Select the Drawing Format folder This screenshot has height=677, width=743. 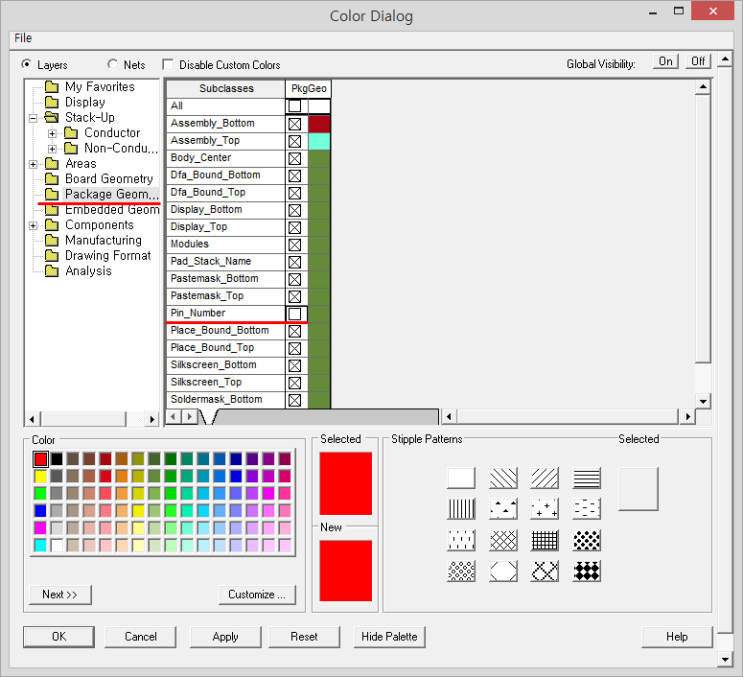click(x=108, y=256)
